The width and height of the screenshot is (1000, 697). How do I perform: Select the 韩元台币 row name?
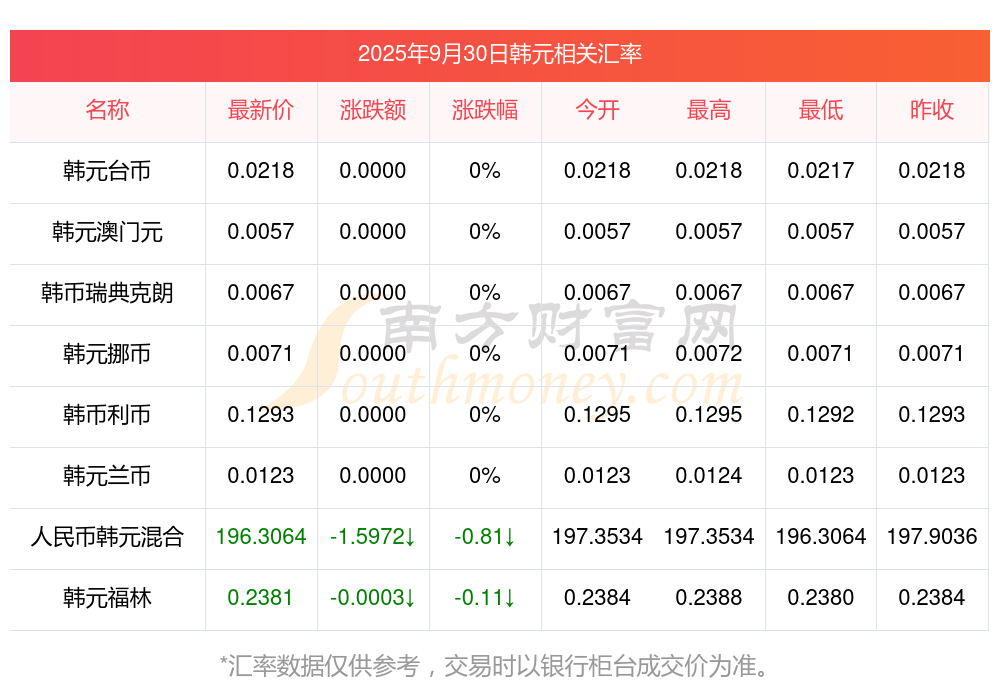pos(107,171)
